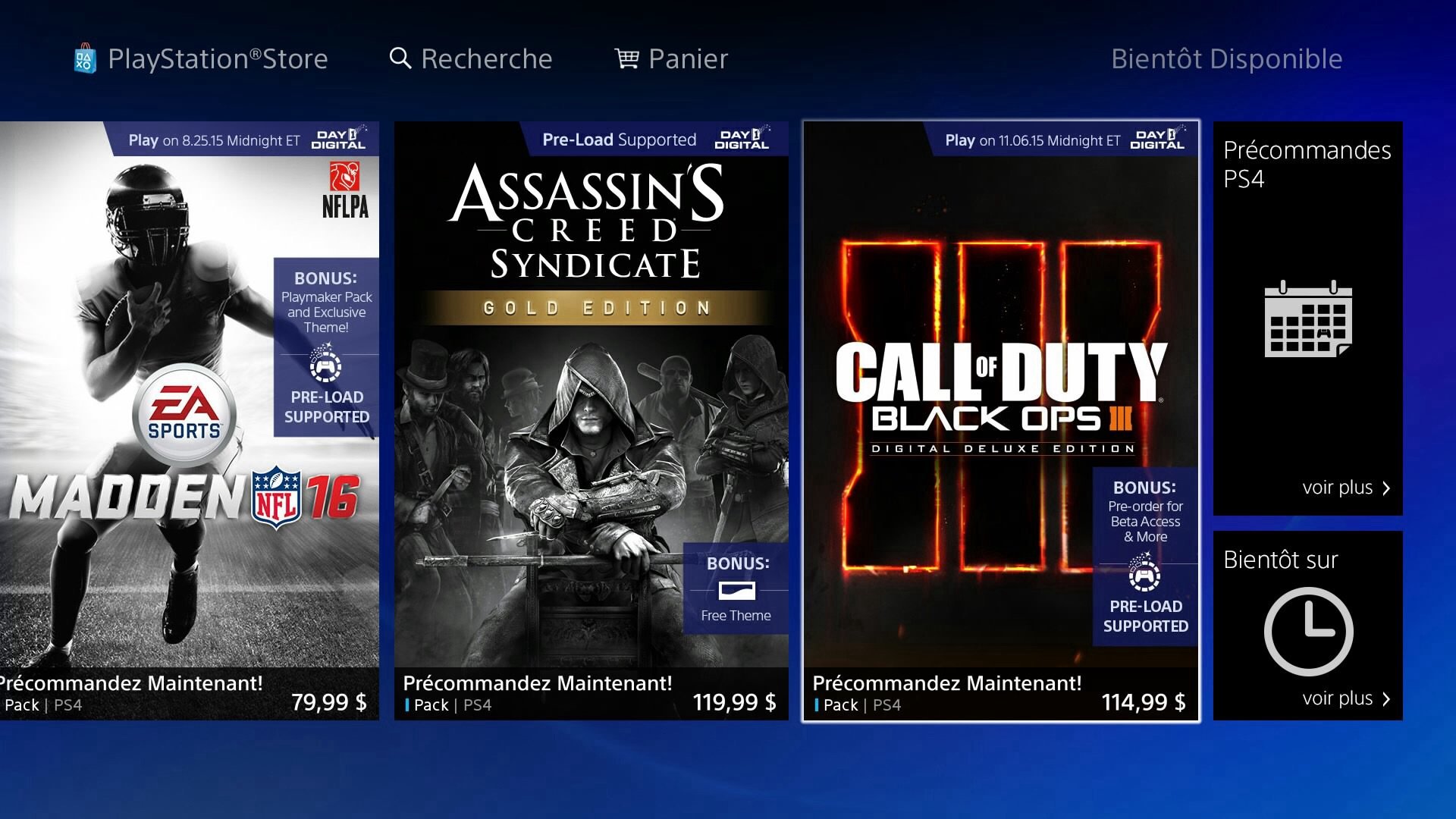Click Bientôt sur tile title
The height and width of the screenshot is (819, 1456).
point(1280,560)
